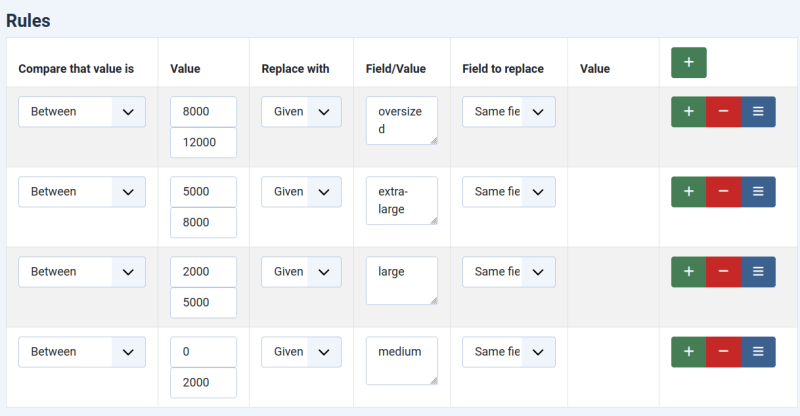
Task: Open 'Same field' dropdown in 'medium' row
Action: [508, 352]
